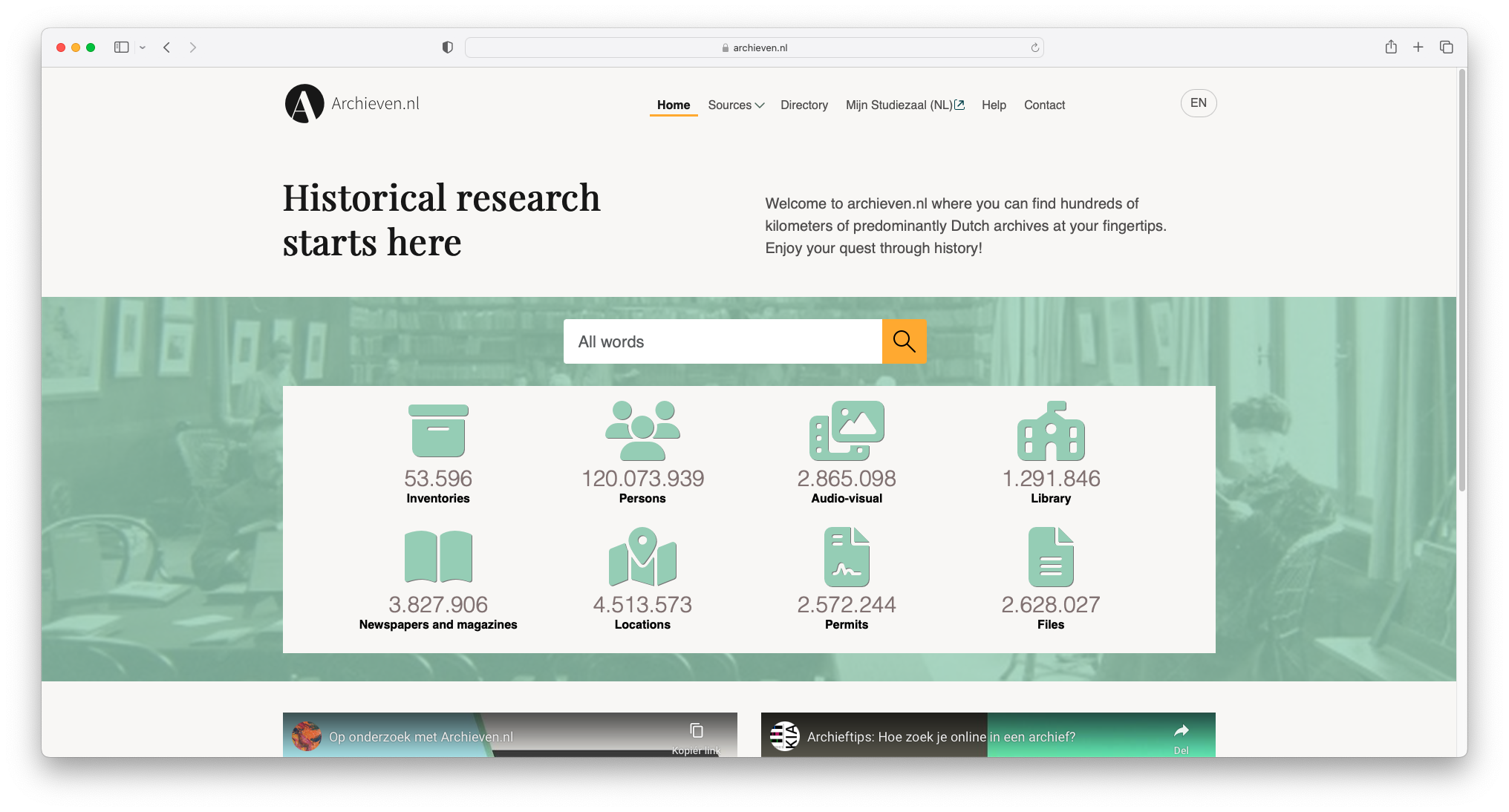
Task: Click the 2.628.027 Files count
Action: coord(1051,605)
